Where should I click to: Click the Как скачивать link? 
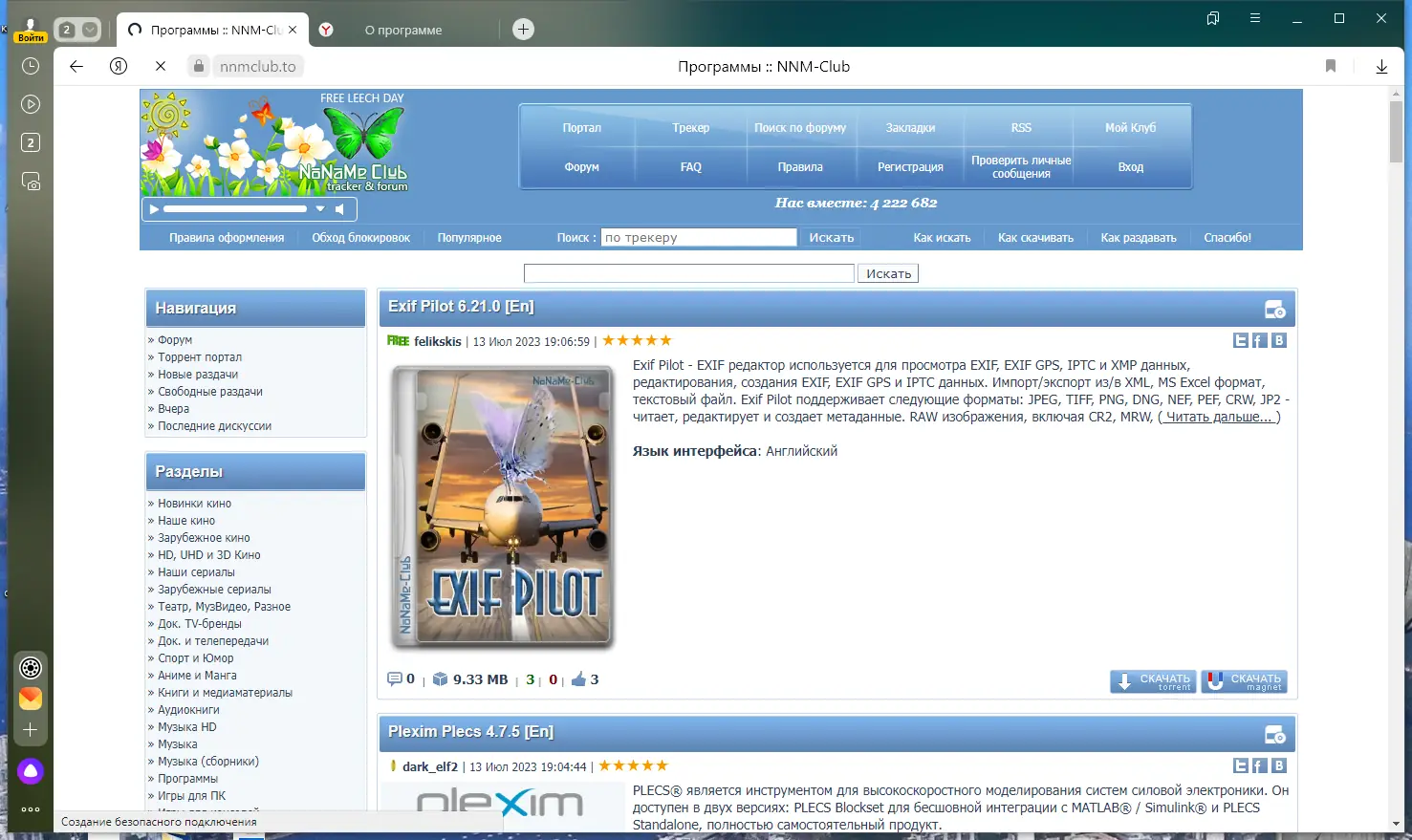click(x=1035, y=238)
